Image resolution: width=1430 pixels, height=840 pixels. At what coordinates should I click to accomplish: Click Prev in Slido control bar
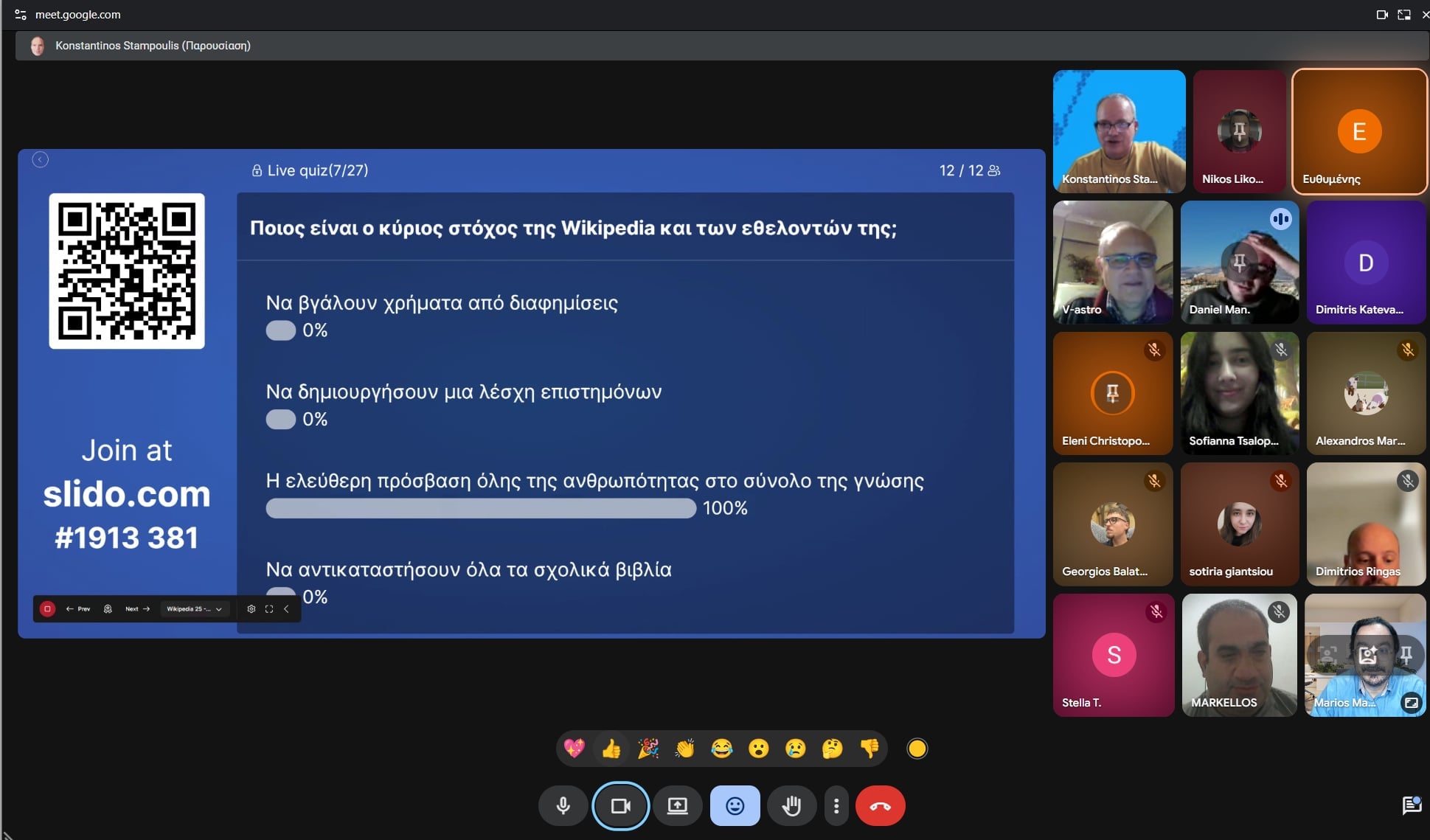(78, 609)
